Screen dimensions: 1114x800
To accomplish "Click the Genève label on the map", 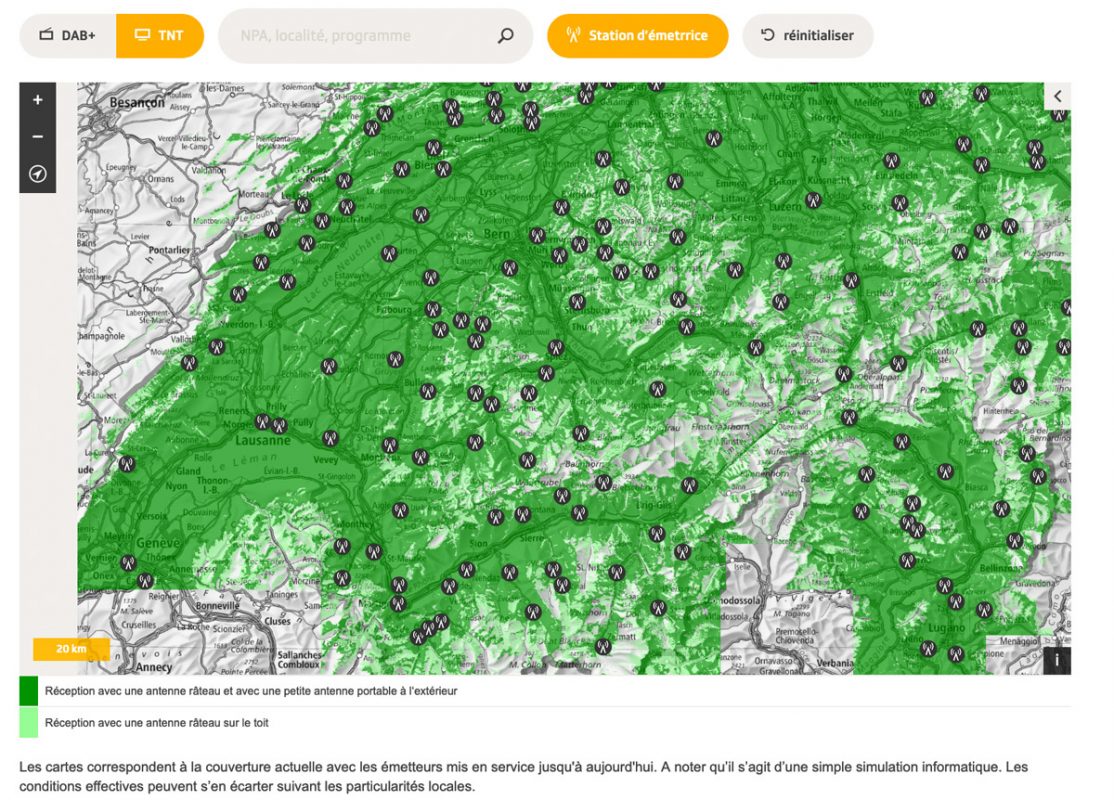I will 159,543.
